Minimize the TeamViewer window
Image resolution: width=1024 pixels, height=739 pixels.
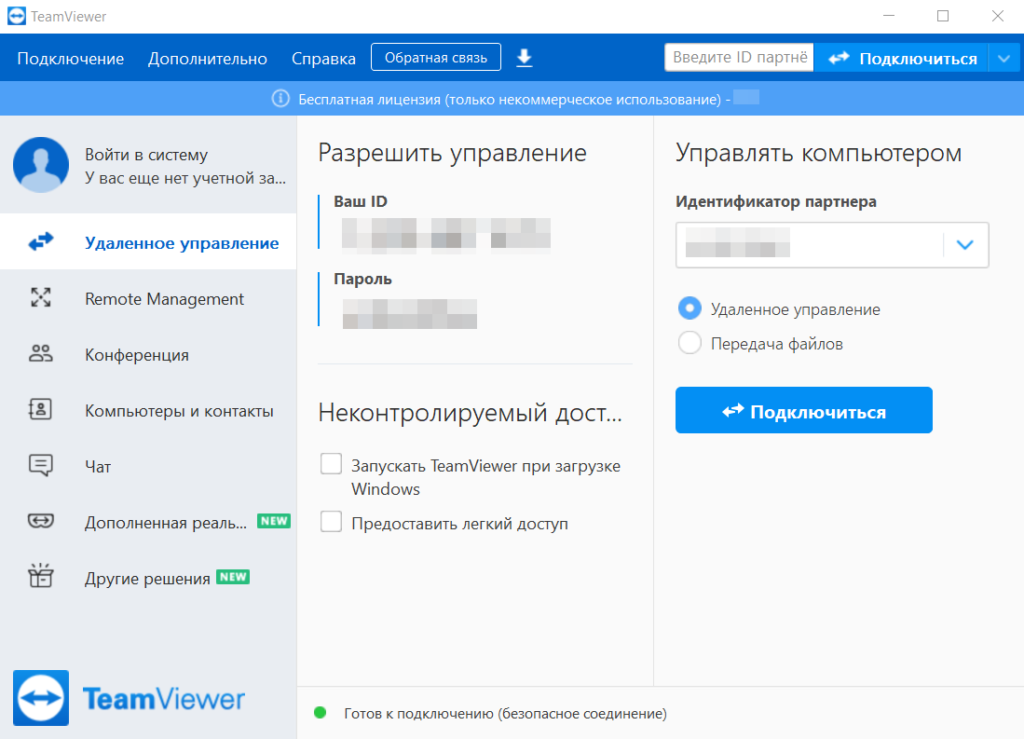889,16
